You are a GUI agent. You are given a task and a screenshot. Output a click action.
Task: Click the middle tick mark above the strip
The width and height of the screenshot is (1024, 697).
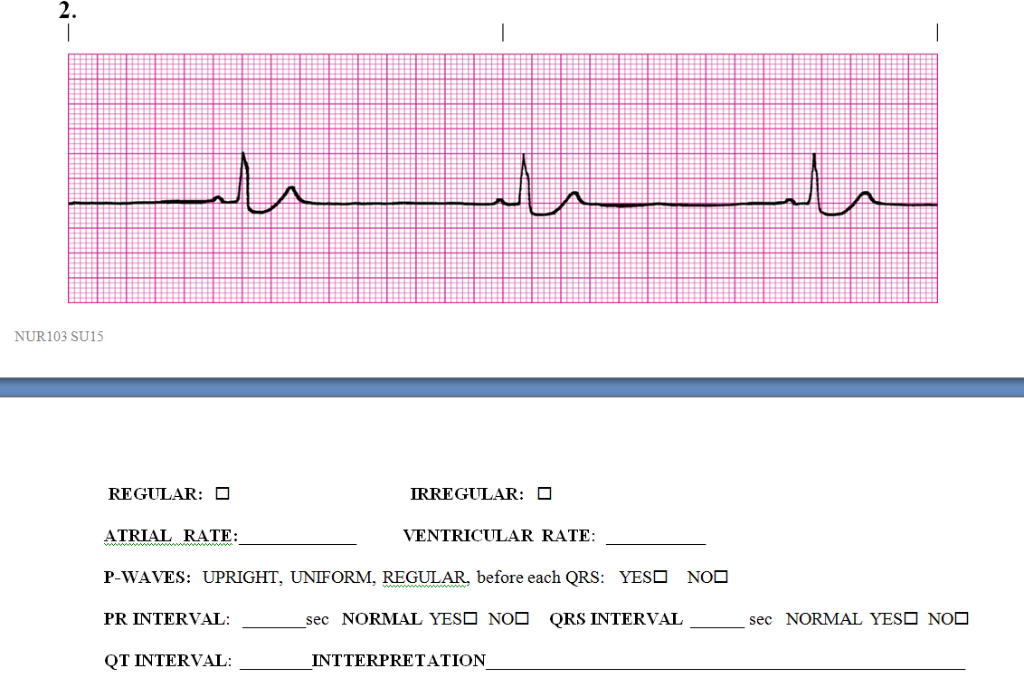click(502, 32)
